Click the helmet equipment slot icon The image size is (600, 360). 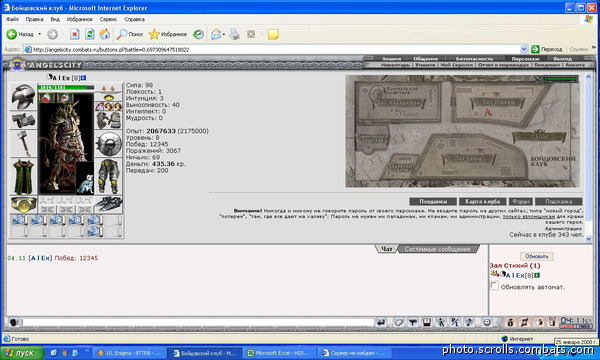pyautogui.click(x=23, y=96)
